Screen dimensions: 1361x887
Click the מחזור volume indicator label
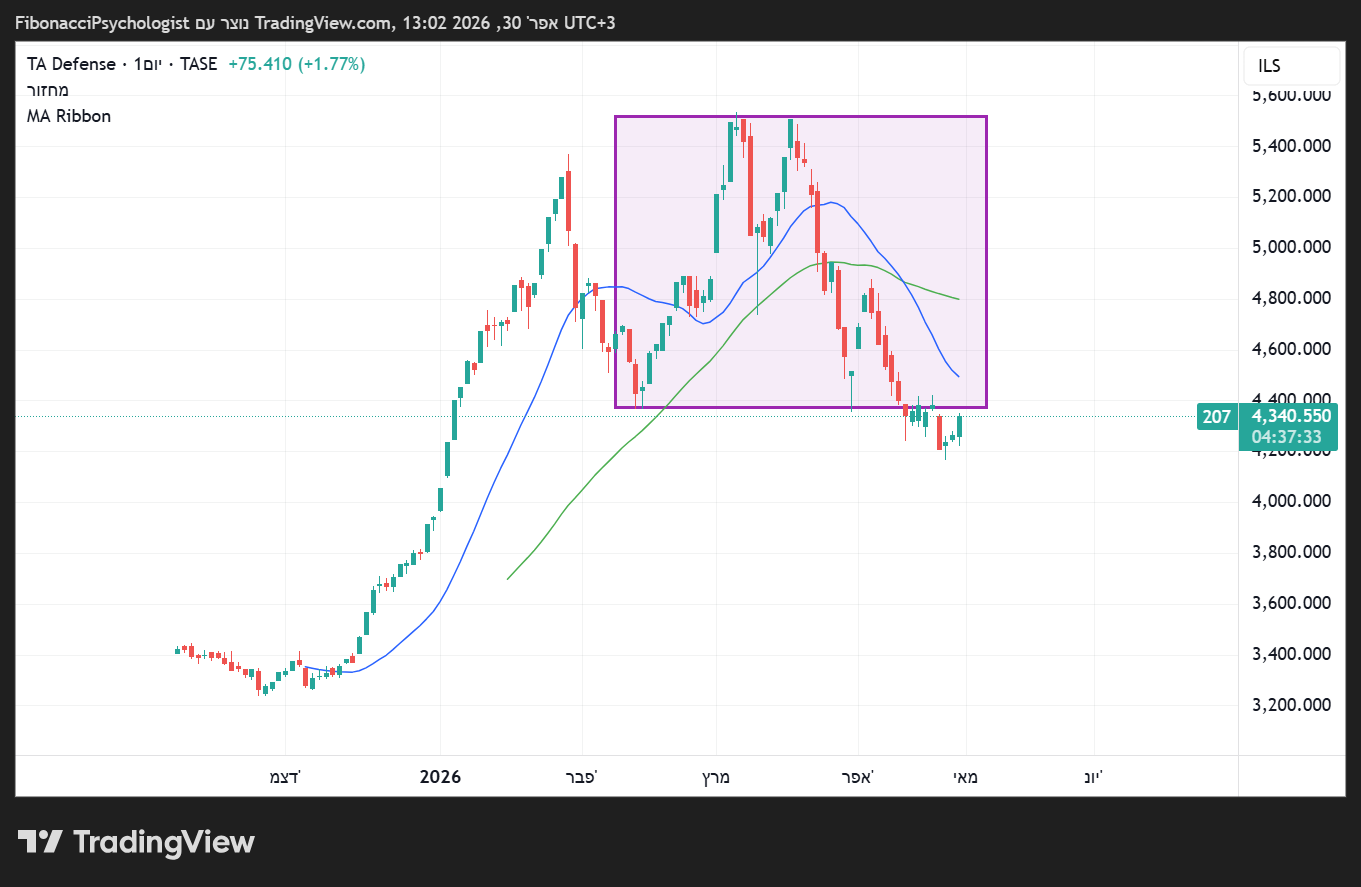tap(48, 90)
